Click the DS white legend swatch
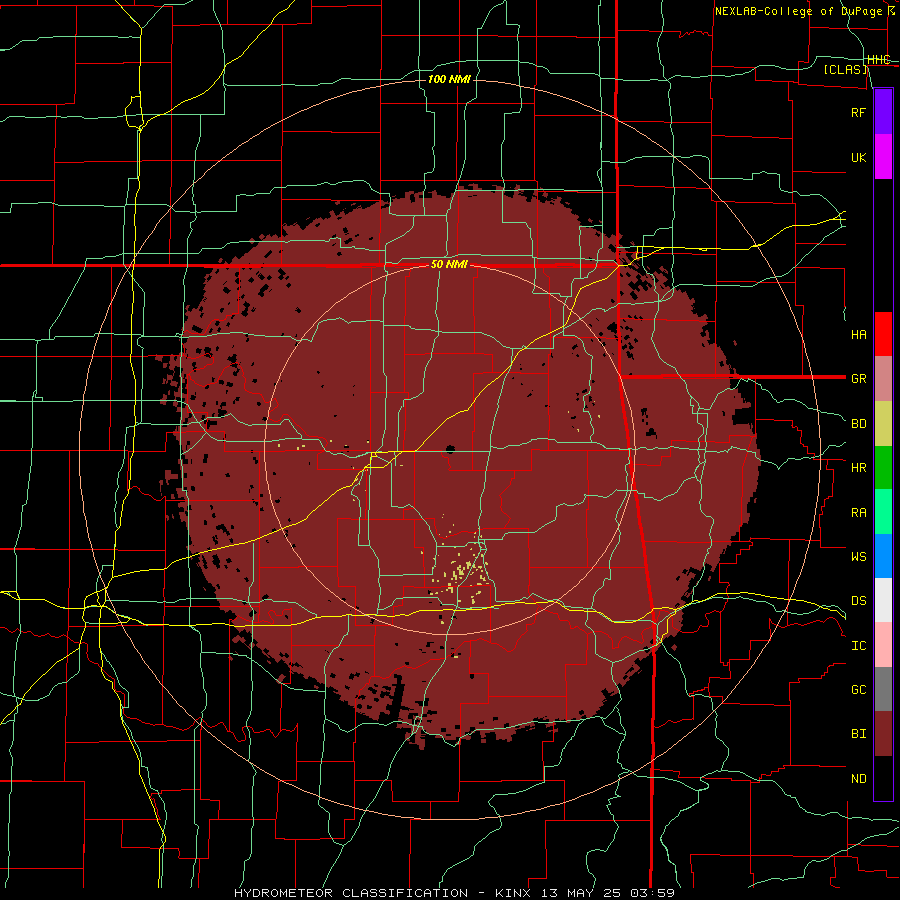Image resolution: width=900 pixels, height=900 pixels. [x=883, y=600]
